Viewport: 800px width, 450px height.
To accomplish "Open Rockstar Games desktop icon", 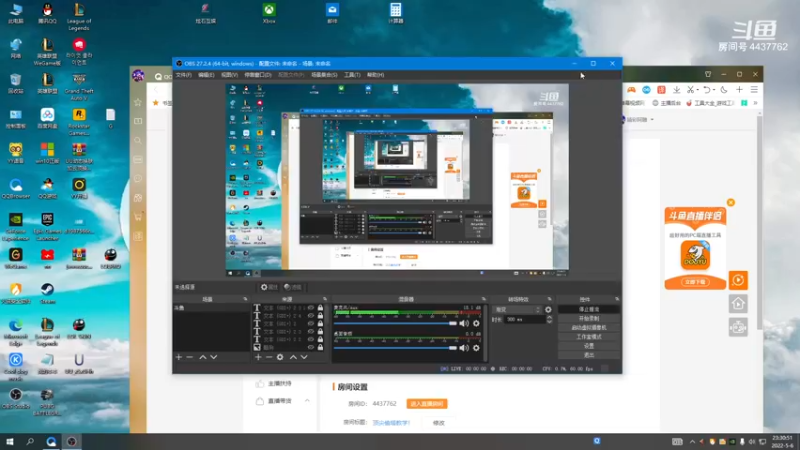I will (x=79, y=121).
